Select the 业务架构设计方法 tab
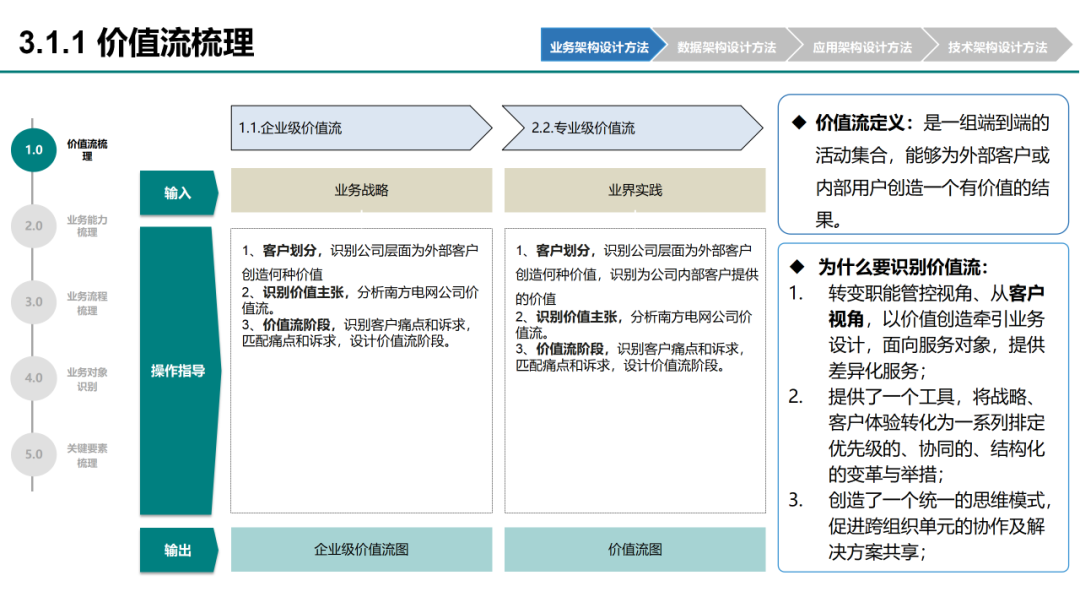 pos(599,45)
